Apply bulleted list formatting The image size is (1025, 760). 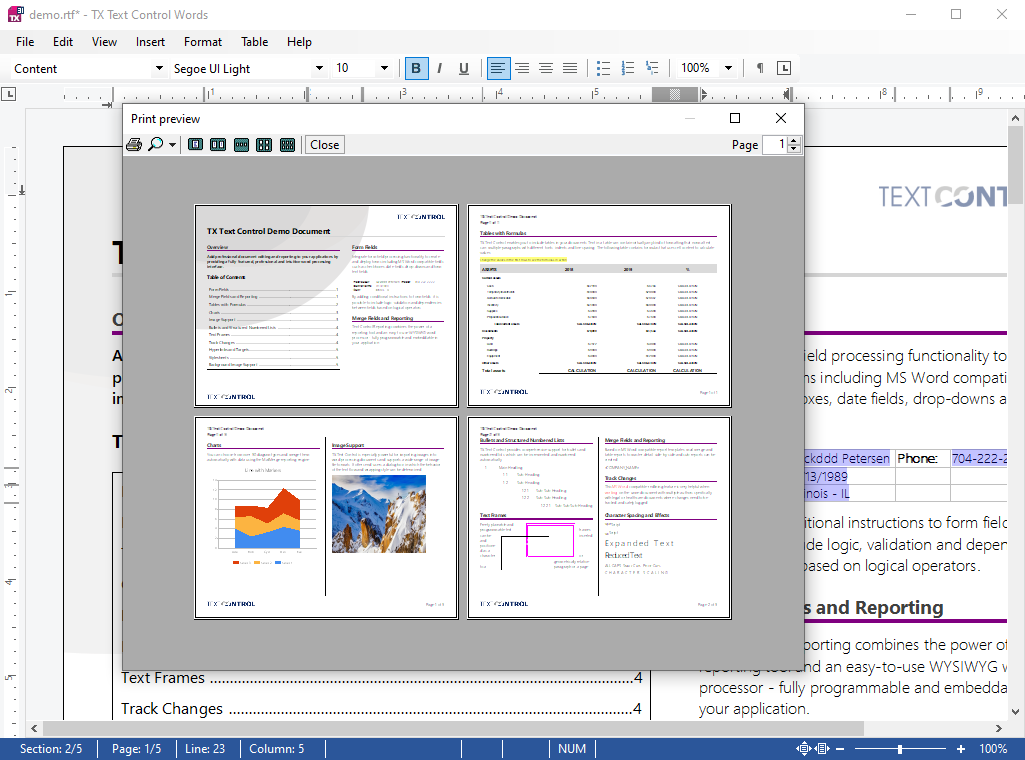[603, 68]
